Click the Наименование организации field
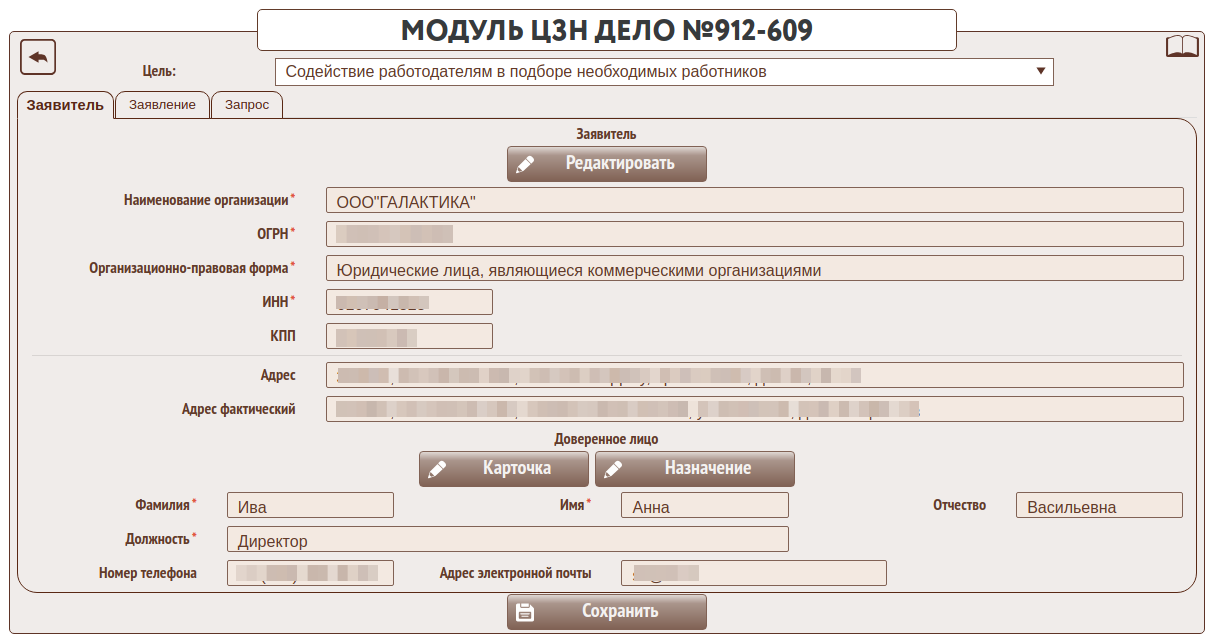This screenshot has height=640, width=1208. pos(754,201)
